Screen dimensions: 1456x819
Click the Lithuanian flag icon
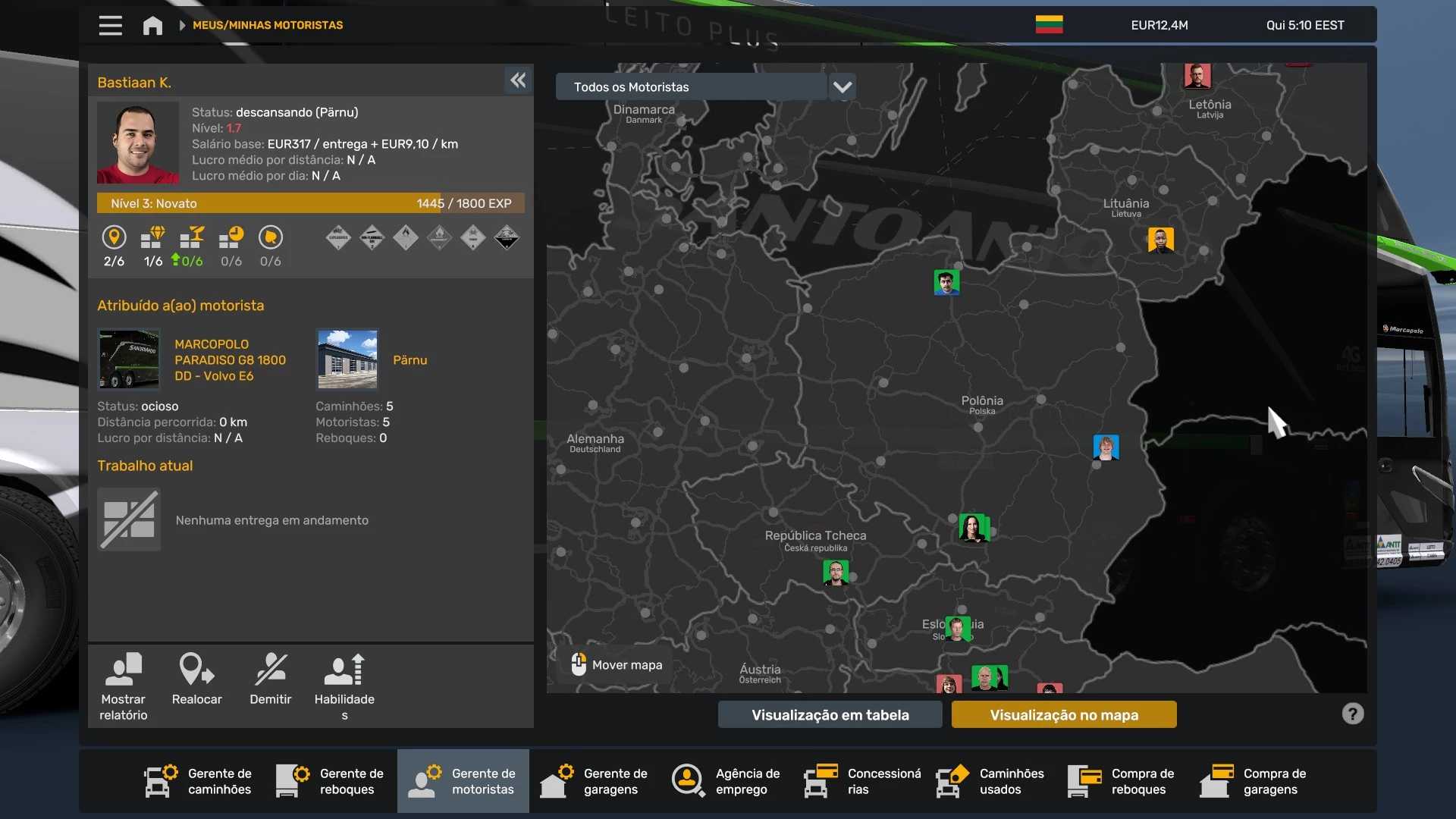click(1049, 25)
